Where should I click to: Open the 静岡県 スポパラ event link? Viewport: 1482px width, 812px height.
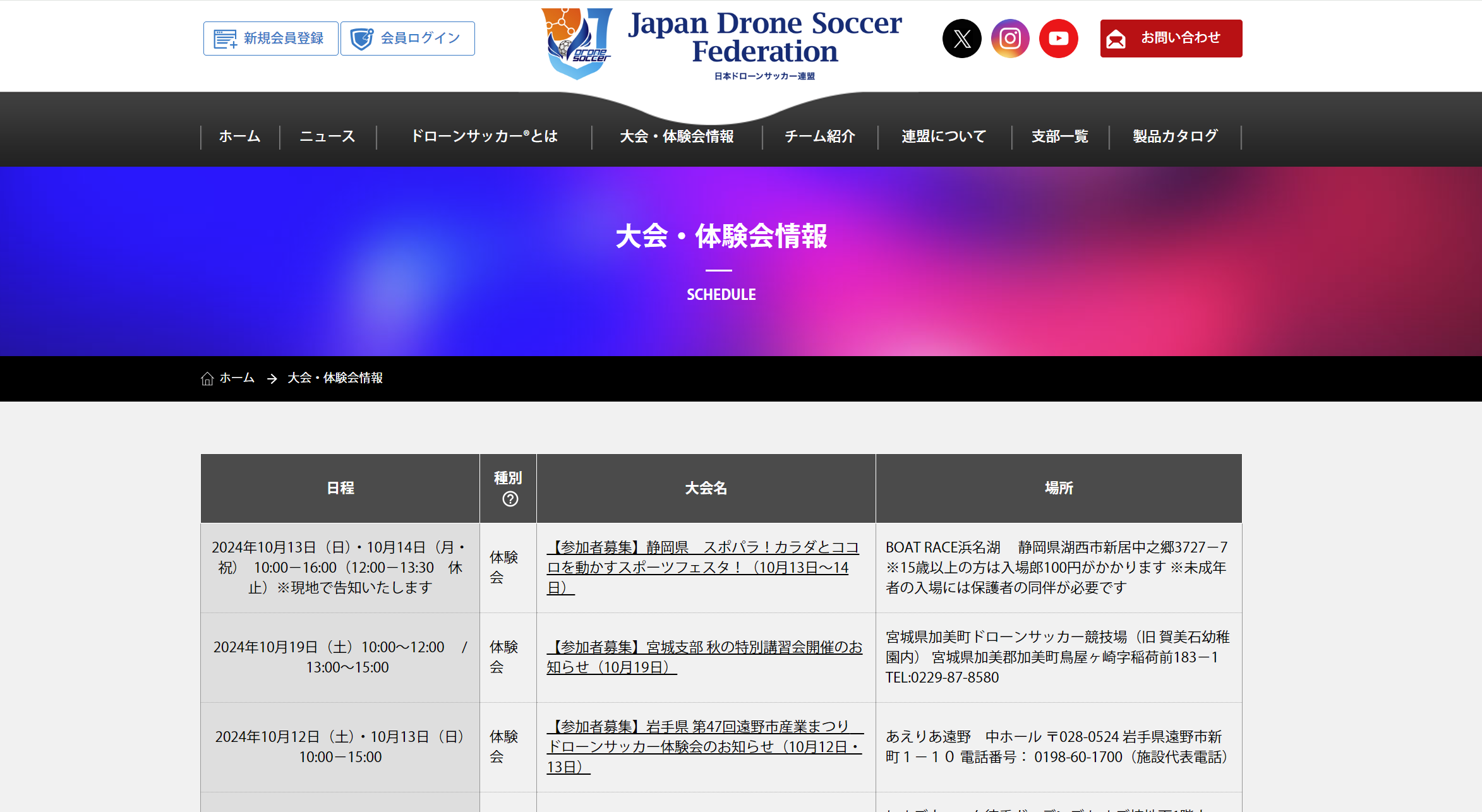(x=702, y=568)
